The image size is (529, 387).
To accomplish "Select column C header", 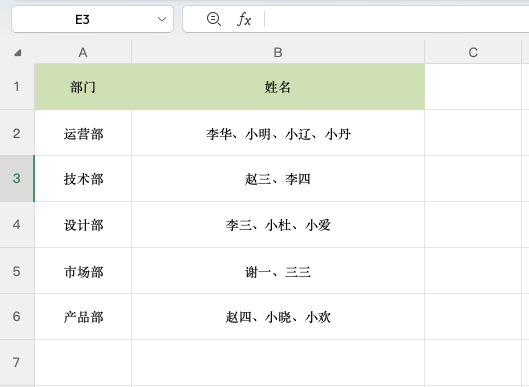I will [473, 52].
